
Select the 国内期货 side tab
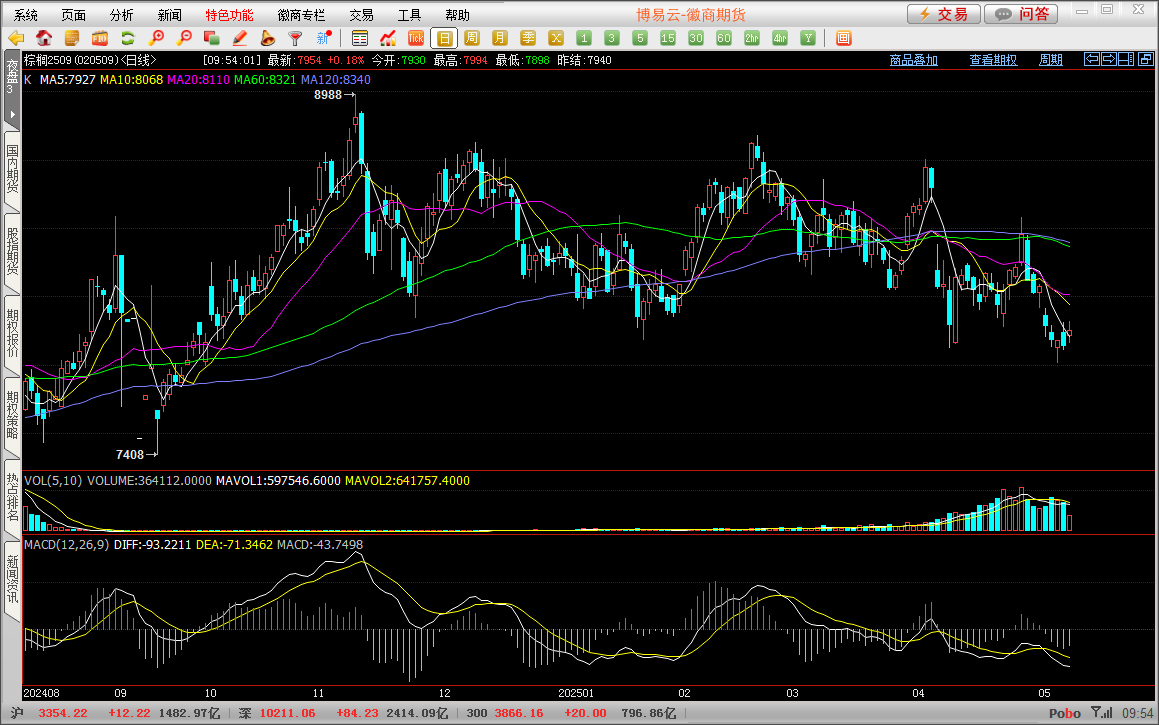(x=12, y=168)
